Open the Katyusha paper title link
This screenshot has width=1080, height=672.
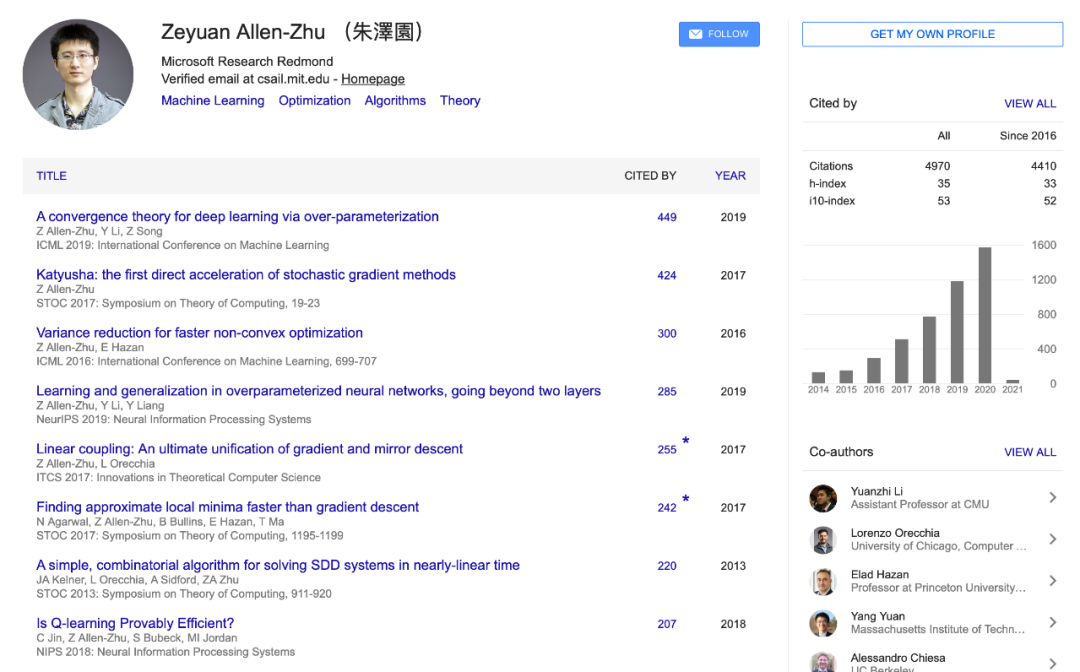click(x=246, y=275)
